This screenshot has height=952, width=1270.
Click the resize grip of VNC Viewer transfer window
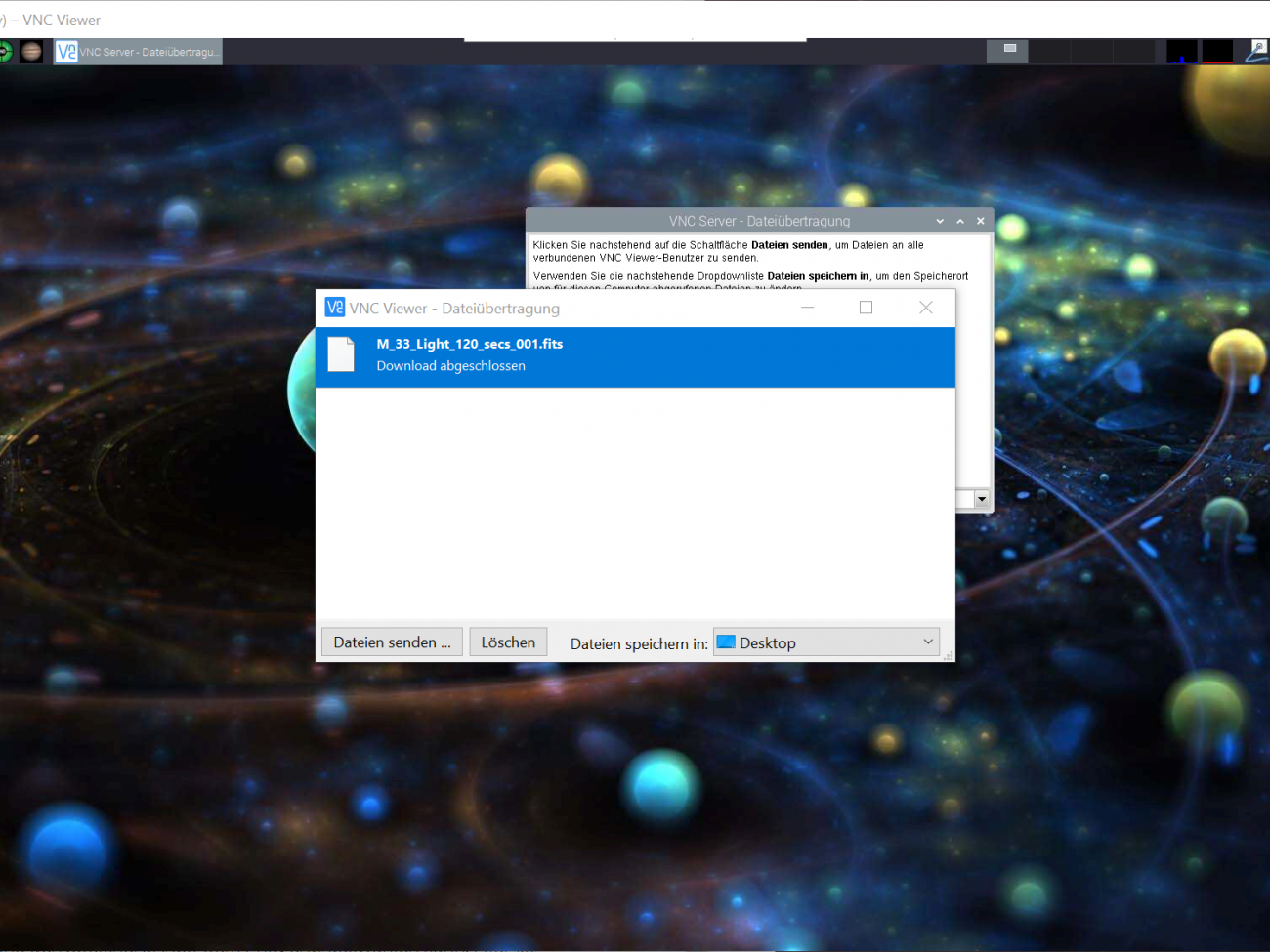(x=949, y=656)
